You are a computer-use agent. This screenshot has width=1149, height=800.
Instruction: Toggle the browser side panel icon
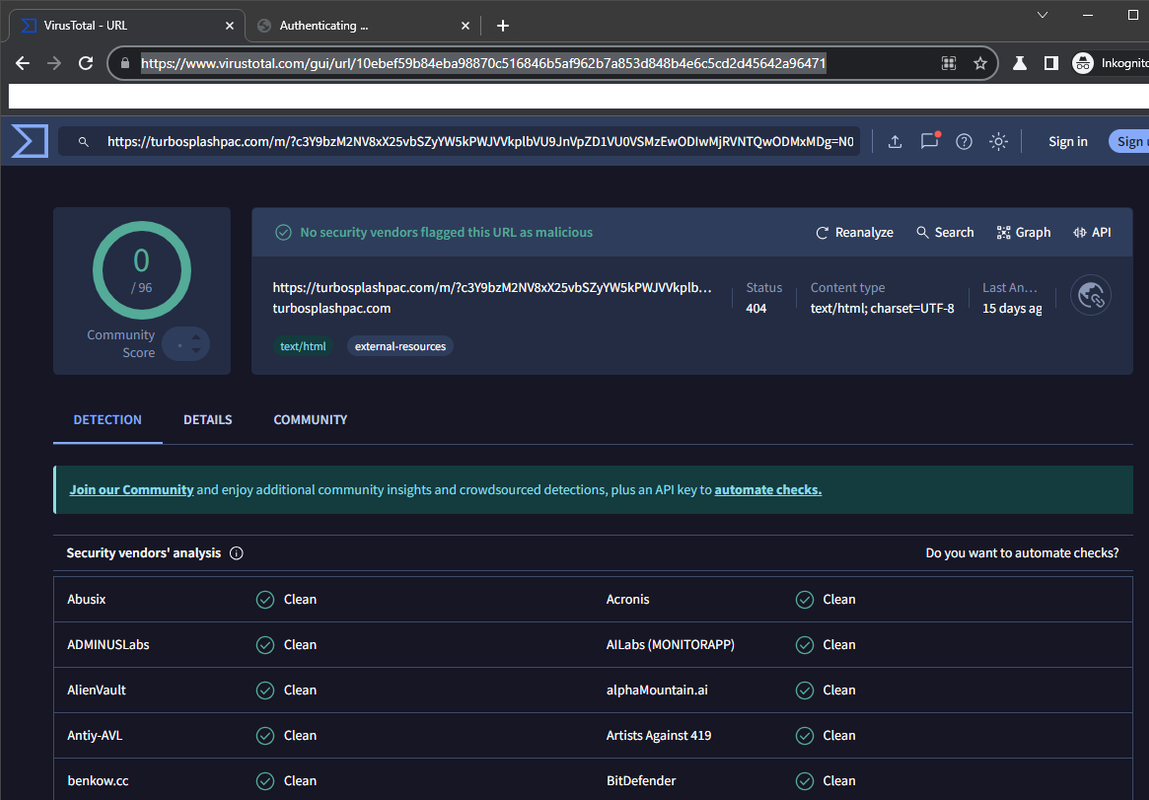click(1051, 63)
